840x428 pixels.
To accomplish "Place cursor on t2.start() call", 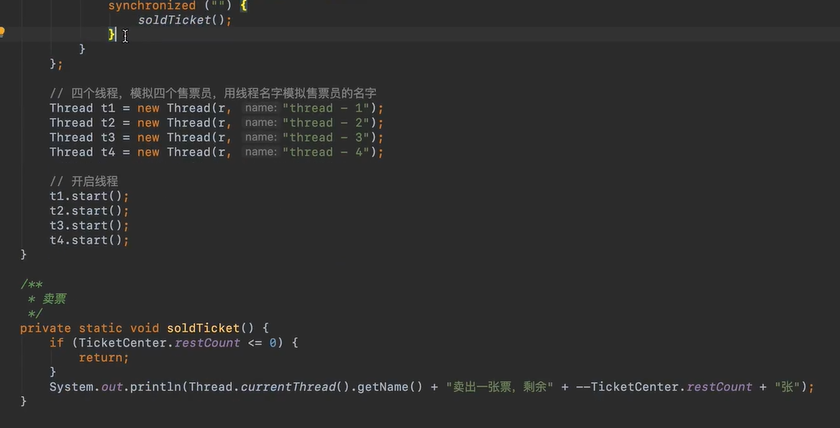I will click(x=89, y=211).
